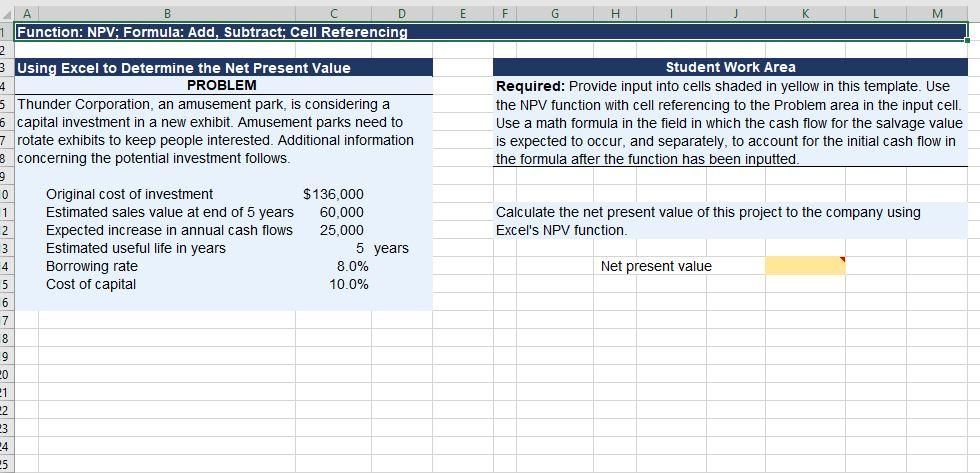The image size is (980, 473).
Task: Select column E header
Action: 462,12
